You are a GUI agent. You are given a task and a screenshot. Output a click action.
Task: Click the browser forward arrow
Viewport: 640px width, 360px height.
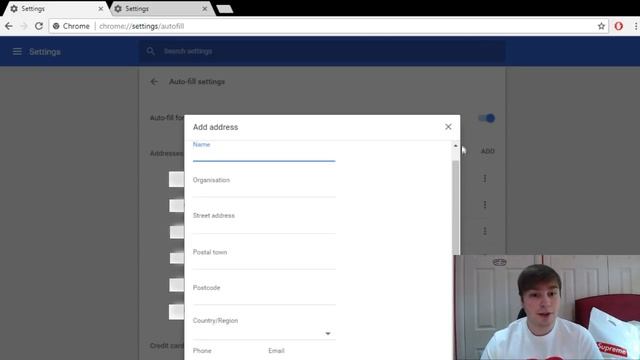[24, 26]
